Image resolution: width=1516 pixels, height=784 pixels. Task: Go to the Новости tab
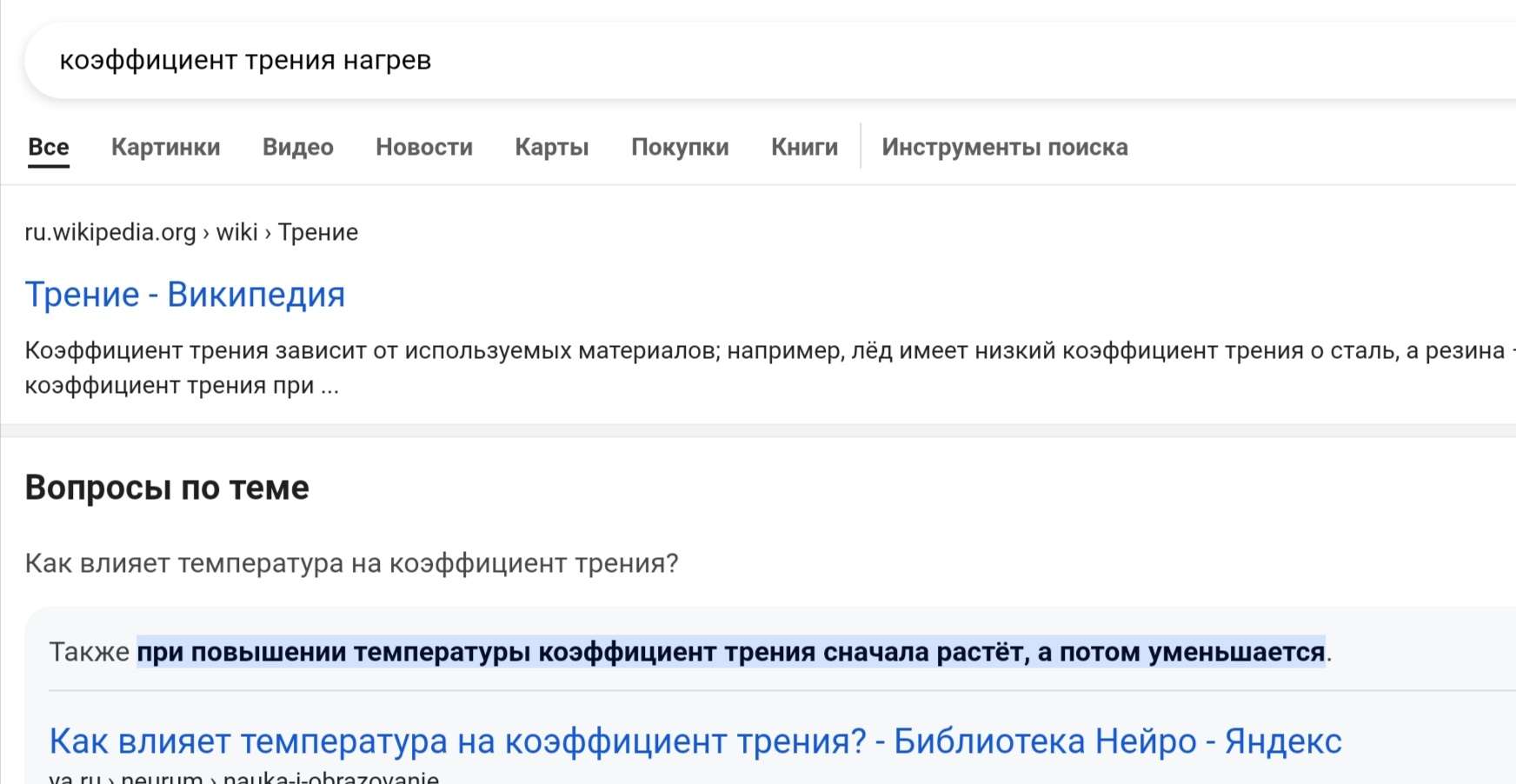tap(424, 147)
